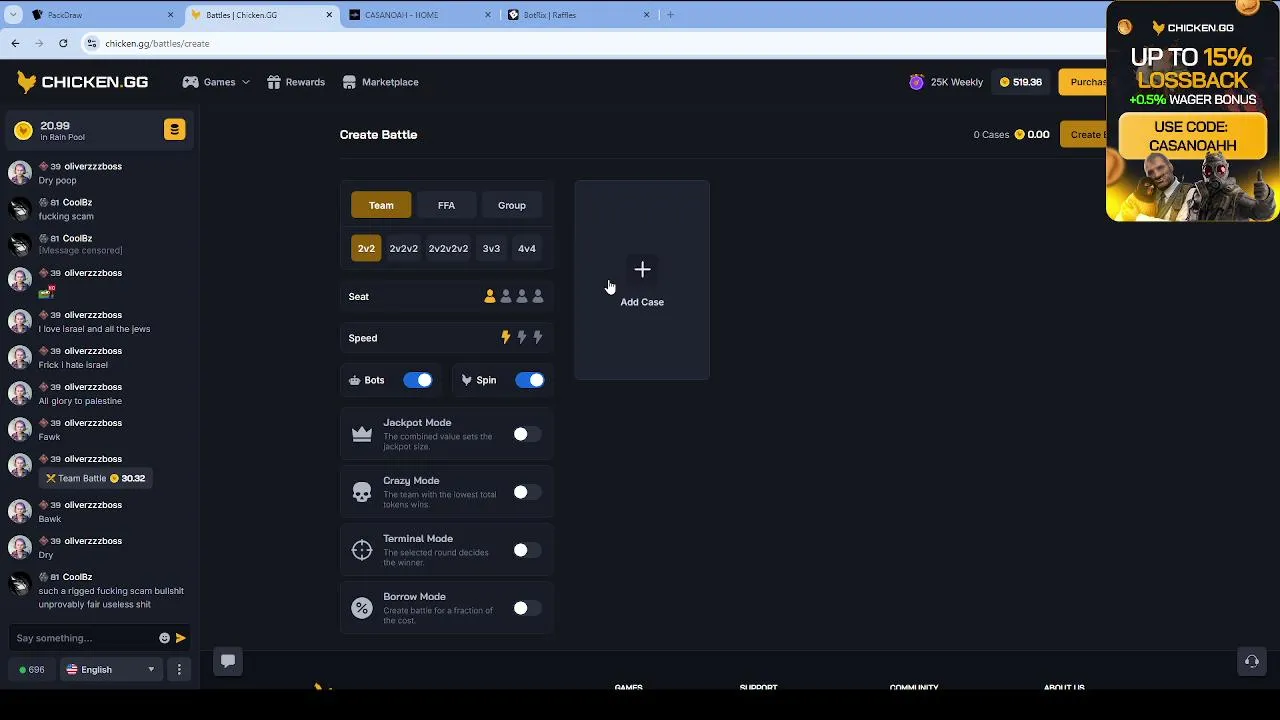
Task: Click the Add Case card
Action: click(642, 280)
